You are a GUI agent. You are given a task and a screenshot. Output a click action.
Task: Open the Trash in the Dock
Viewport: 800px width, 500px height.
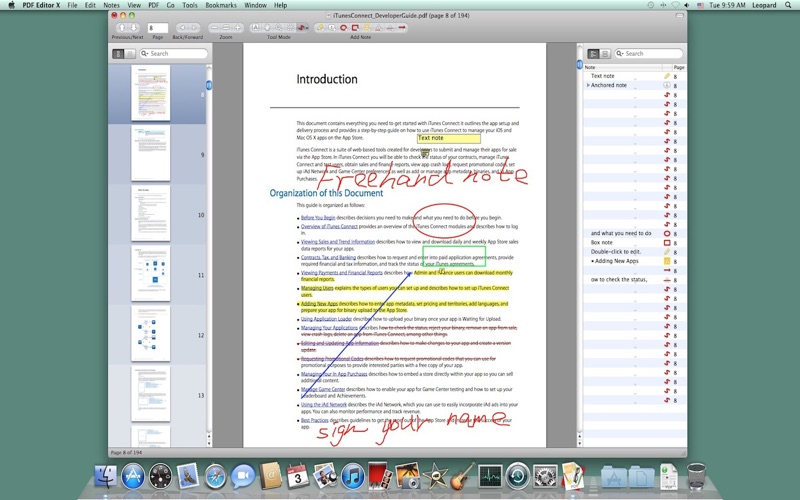point(696,477)
